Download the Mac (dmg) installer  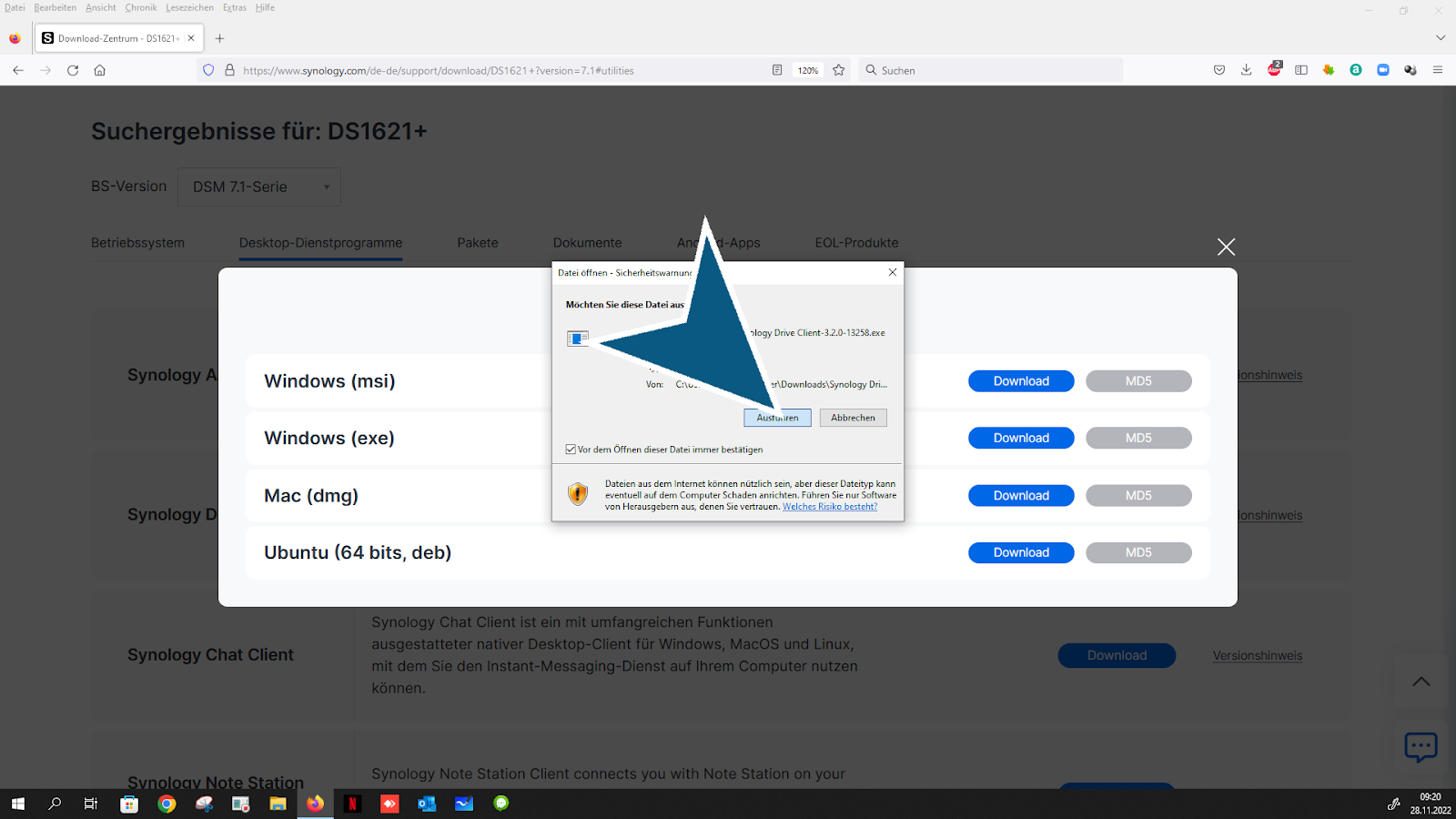[1021, 496]
